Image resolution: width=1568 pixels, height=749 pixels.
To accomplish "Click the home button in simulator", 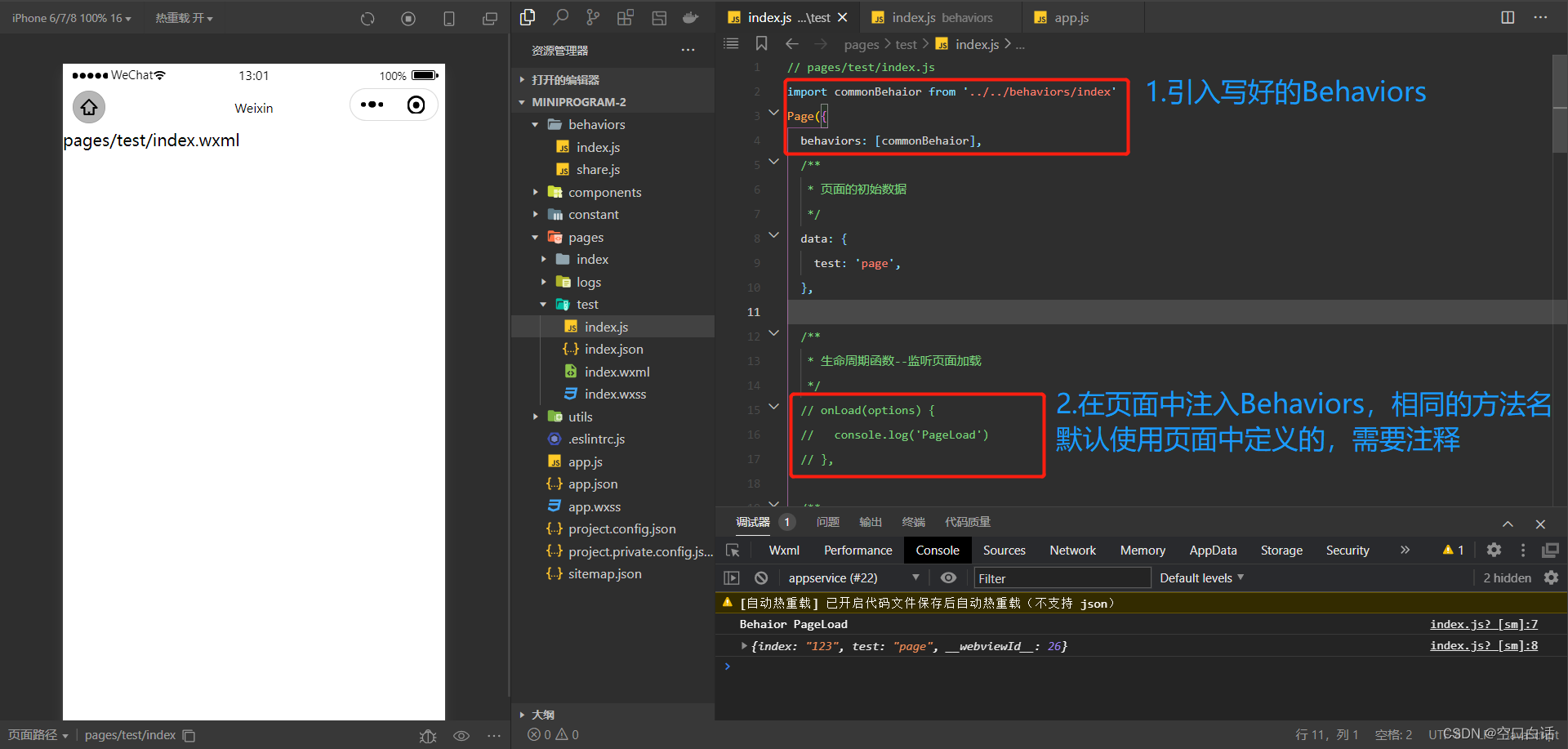I will (x=89, y=107).
